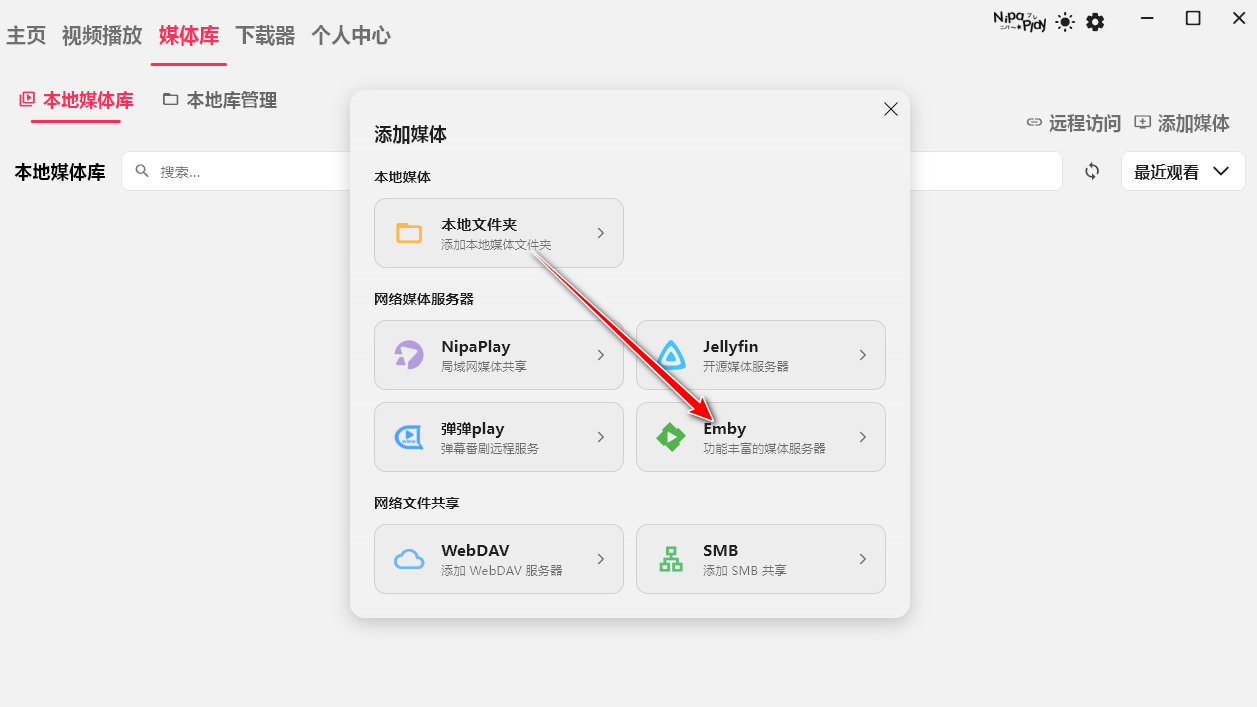Click the 远程访问 button
This screenshot has height=707, width=1257.
pyautogui.click(x=1073, y=123)
